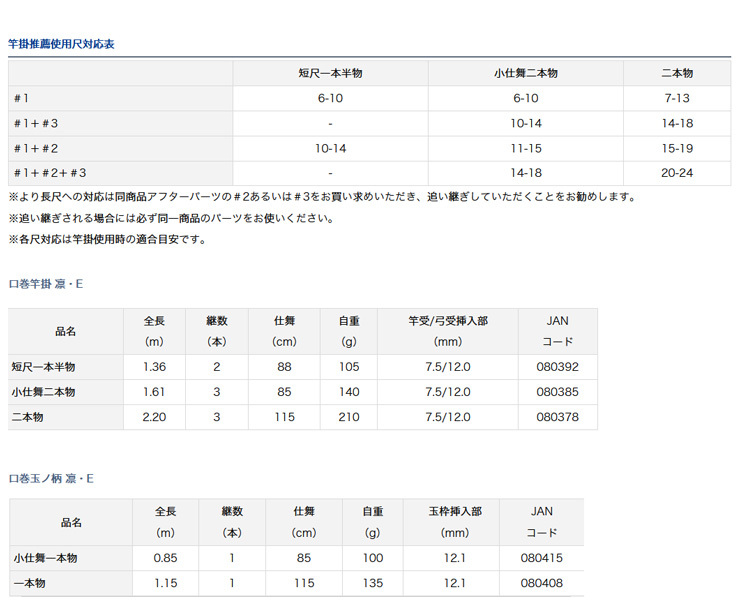Click the JAN code 080415
The height and width of the screenshot is (614, 740).
point(542,558)
